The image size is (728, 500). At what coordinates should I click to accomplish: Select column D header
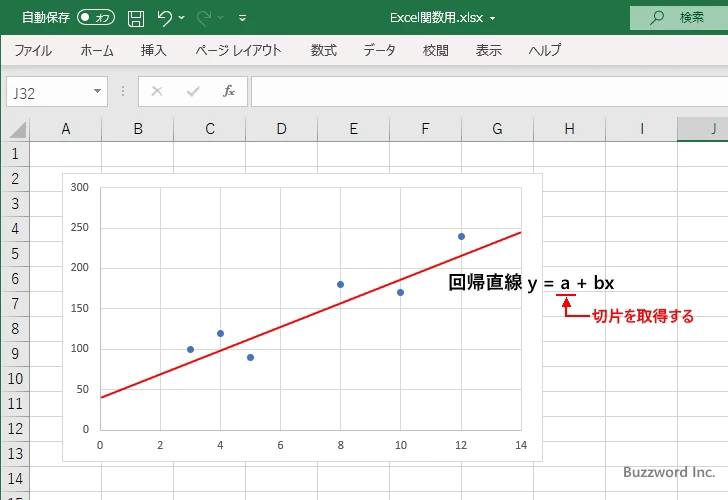coord(281,129)
